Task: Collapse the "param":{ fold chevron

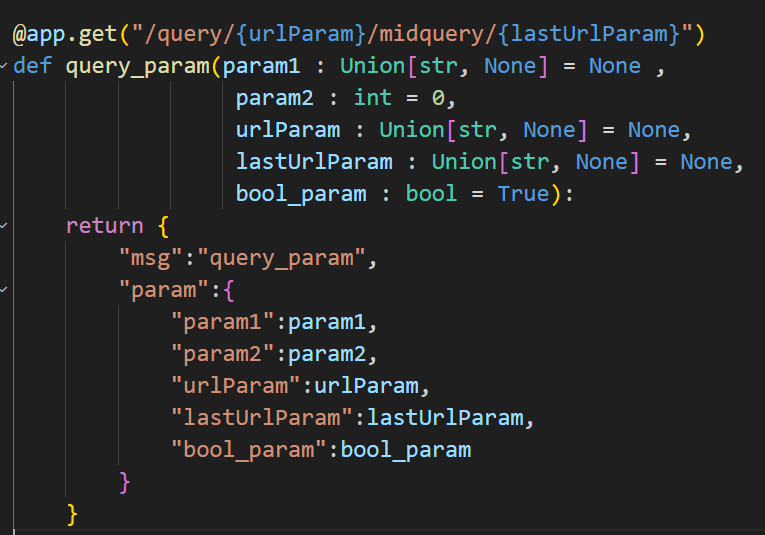Action: pos(3,290)
